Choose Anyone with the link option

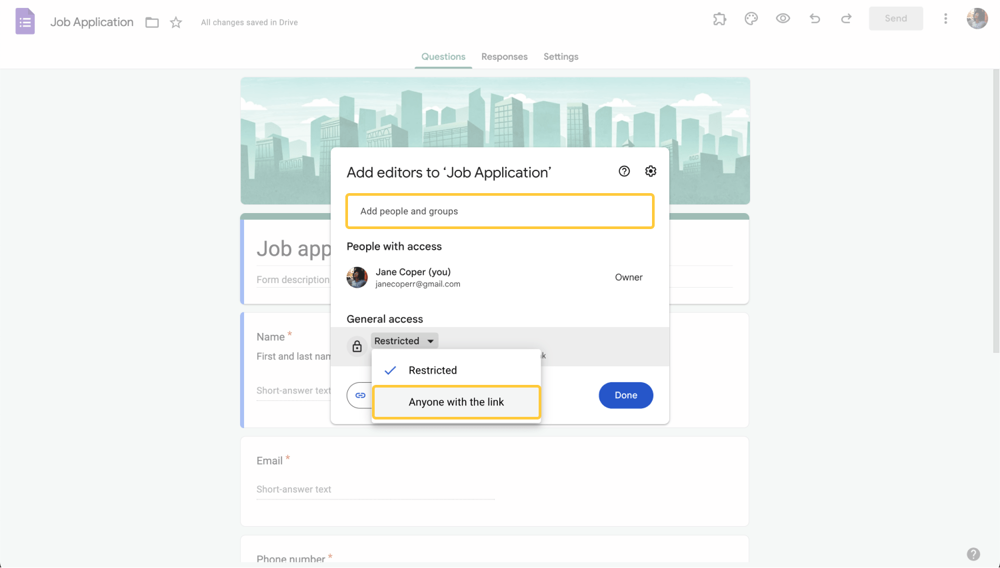pyautogui.click(x=456, y=402)
